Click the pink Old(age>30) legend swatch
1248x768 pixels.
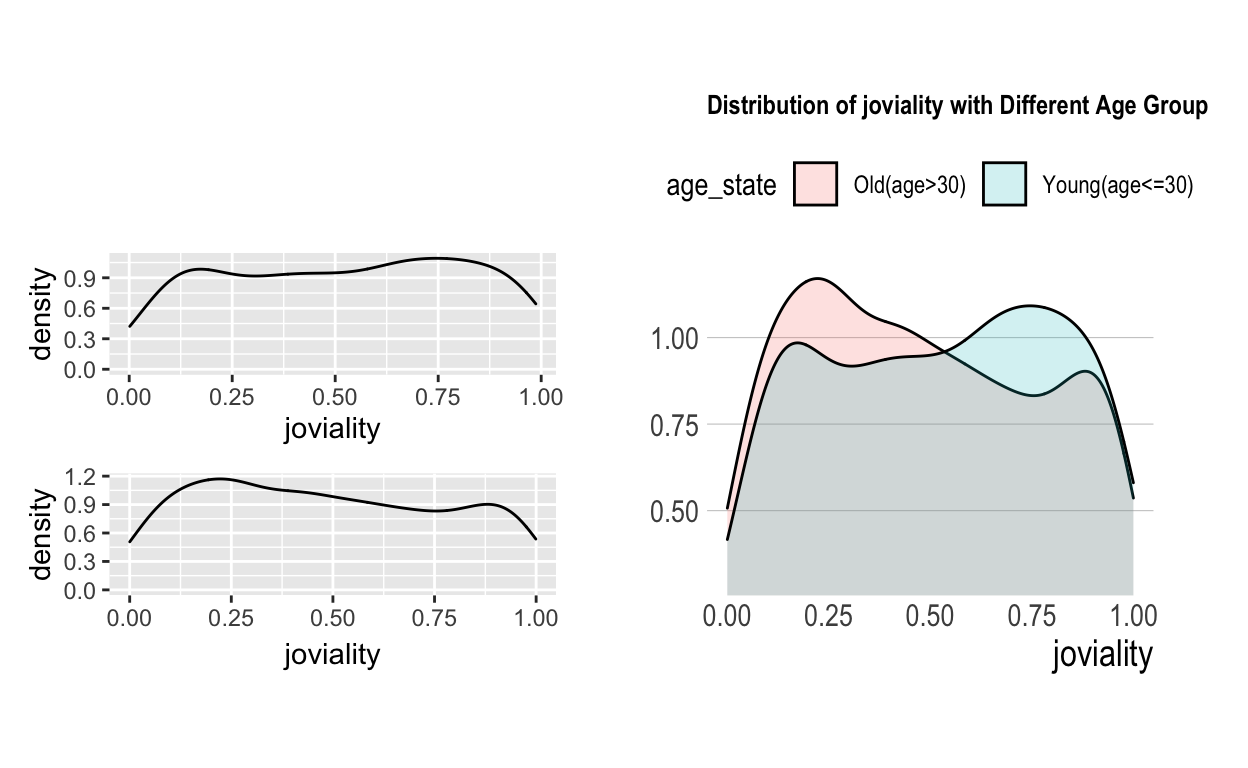(x=815, y=185)
